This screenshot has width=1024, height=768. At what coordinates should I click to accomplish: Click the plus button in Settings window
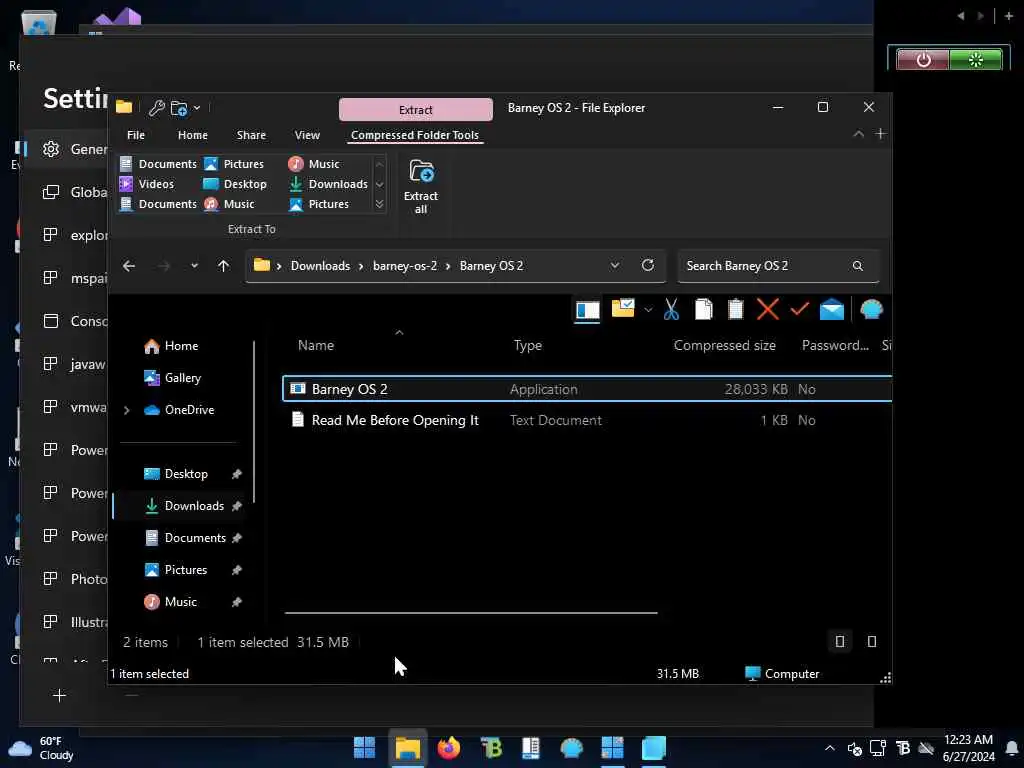[x=59, y=696]
